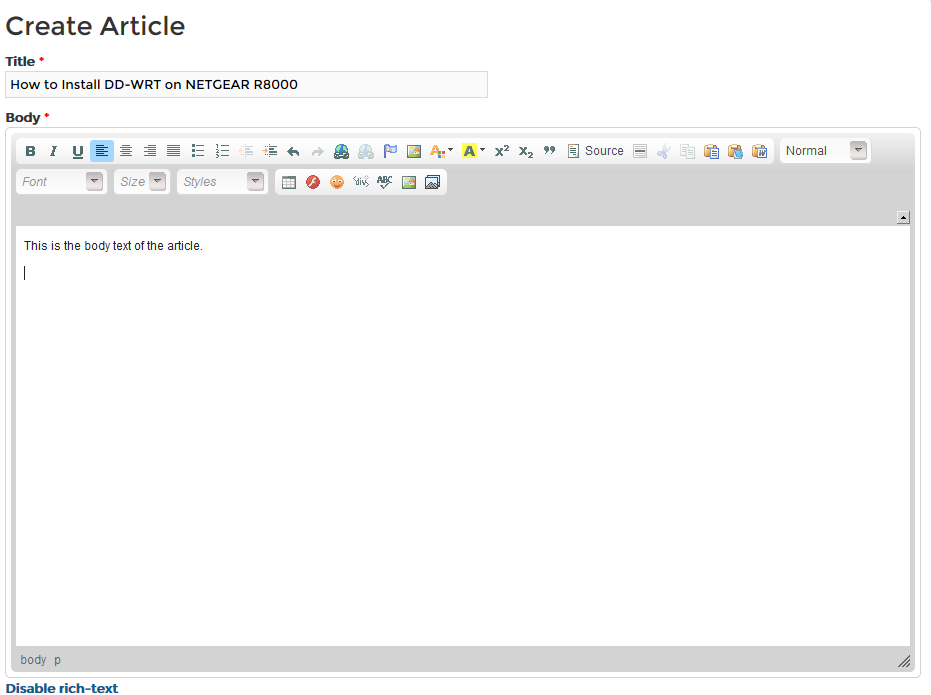Collapse the editor toolbar
Image resolution: width=931 pixels, height=695 pixels.
click(x=903, y=217)
